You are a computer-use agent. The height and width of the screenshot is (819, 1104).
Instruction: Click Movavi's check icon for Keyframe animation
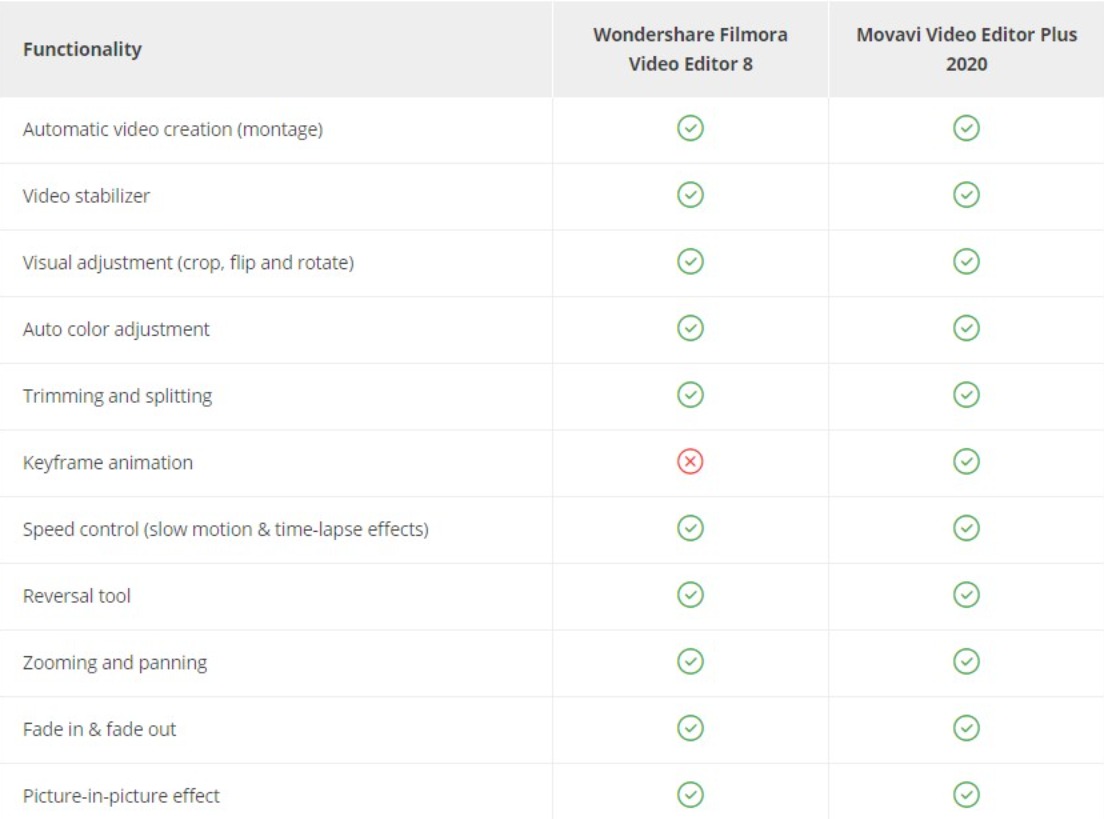[x=965, y=462]
